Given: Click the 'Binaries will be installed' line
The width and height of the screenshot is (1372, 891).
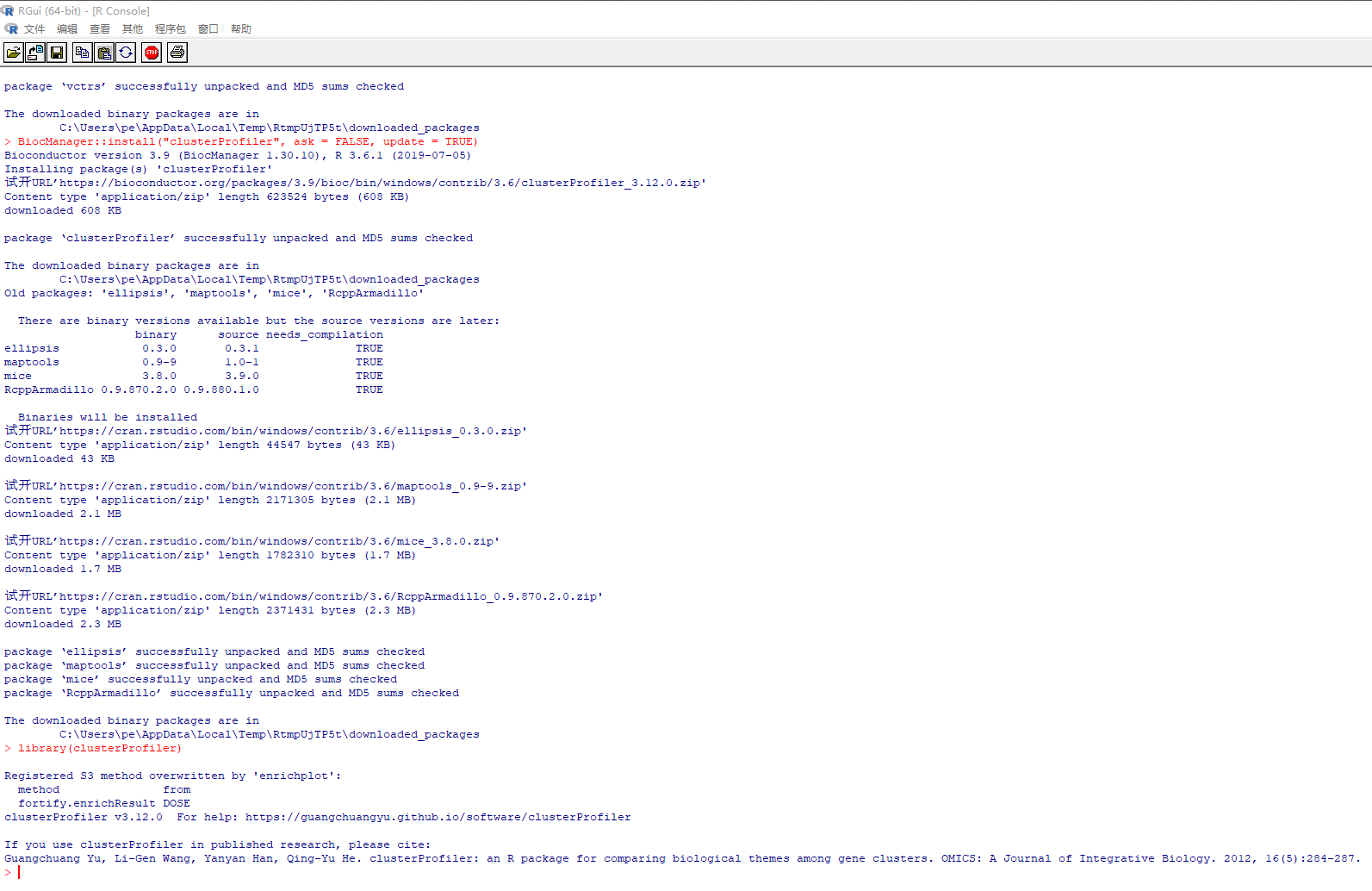Looking at the screenshot, I should click(x=108, y=417).
